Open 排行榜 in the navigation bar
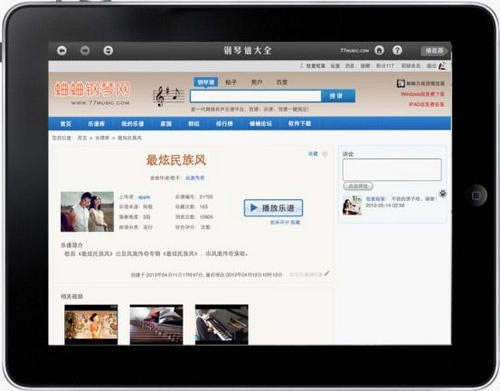This screenshot has width=500, height=391. point(224,124)
